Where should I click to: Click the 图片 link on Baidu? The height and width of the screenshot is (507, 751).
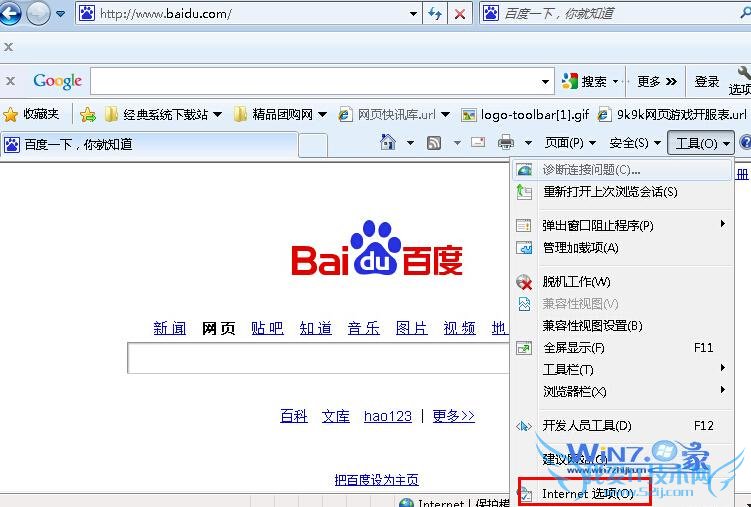411,328
